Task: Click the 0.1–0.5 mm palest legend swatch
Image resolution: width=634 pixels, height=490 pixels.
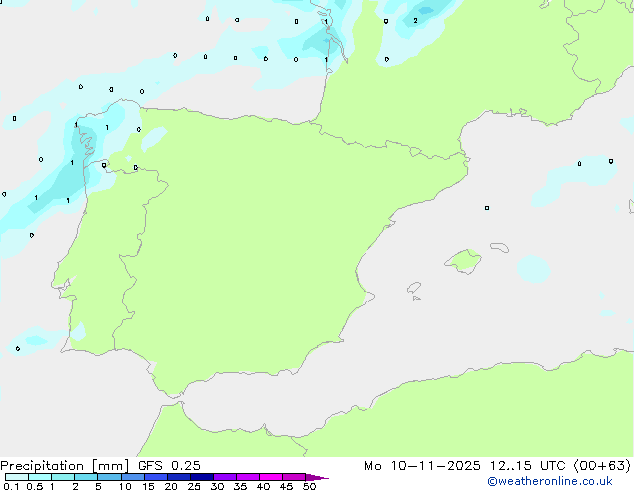Action: (x=17, y=477)
